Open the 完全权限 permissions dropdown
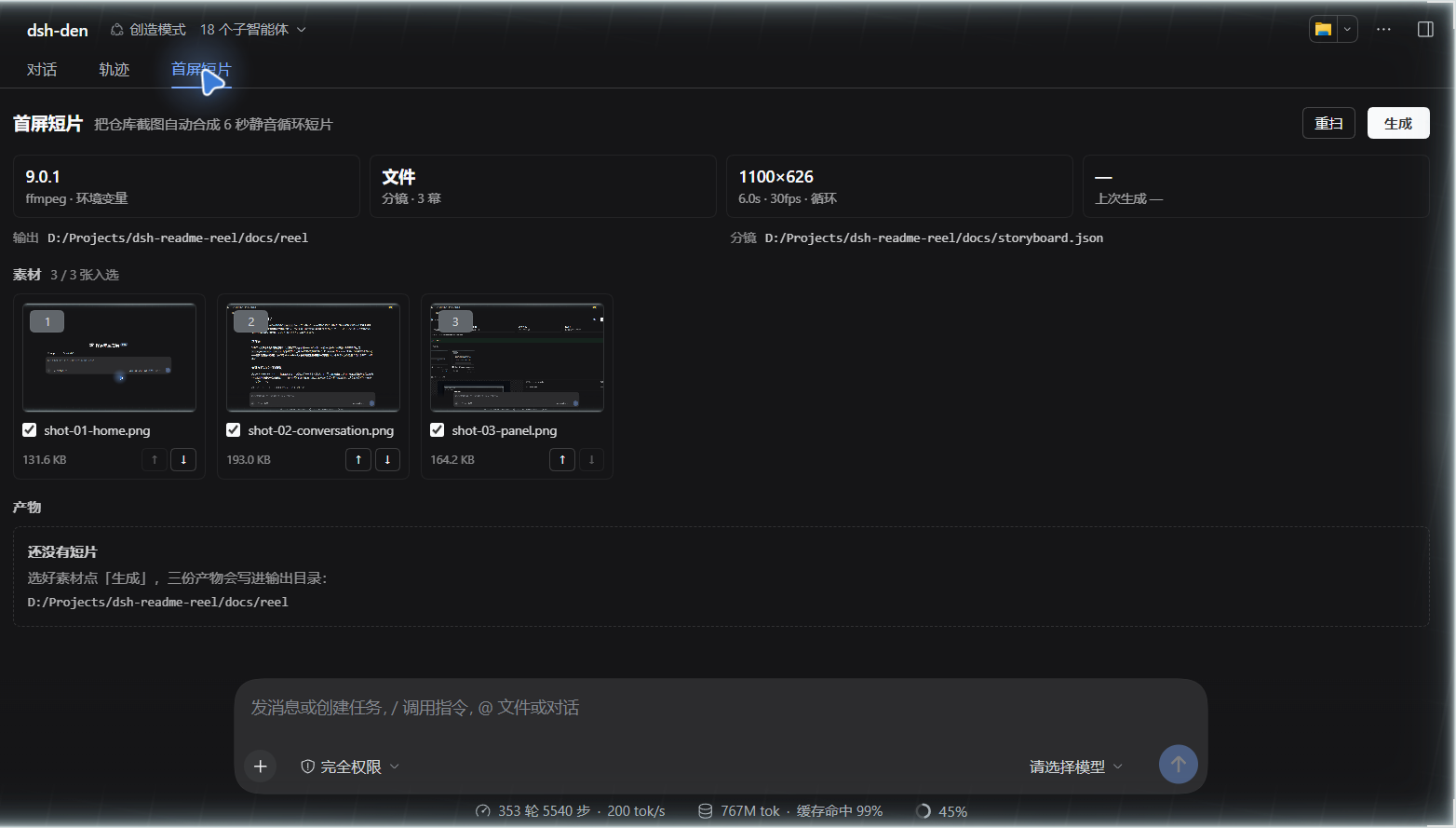The image size is (1456, 828). [x=350, y=767]
